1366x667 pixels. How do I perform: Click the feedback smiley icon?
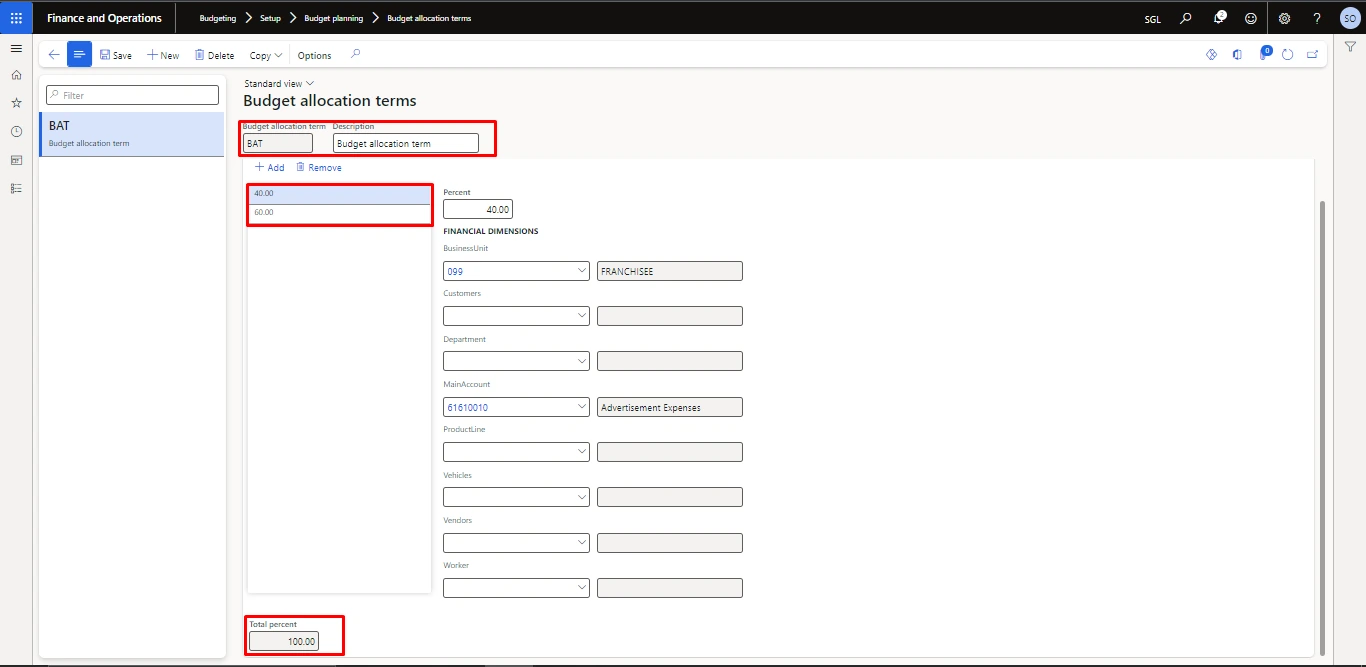pos(1251,18)
